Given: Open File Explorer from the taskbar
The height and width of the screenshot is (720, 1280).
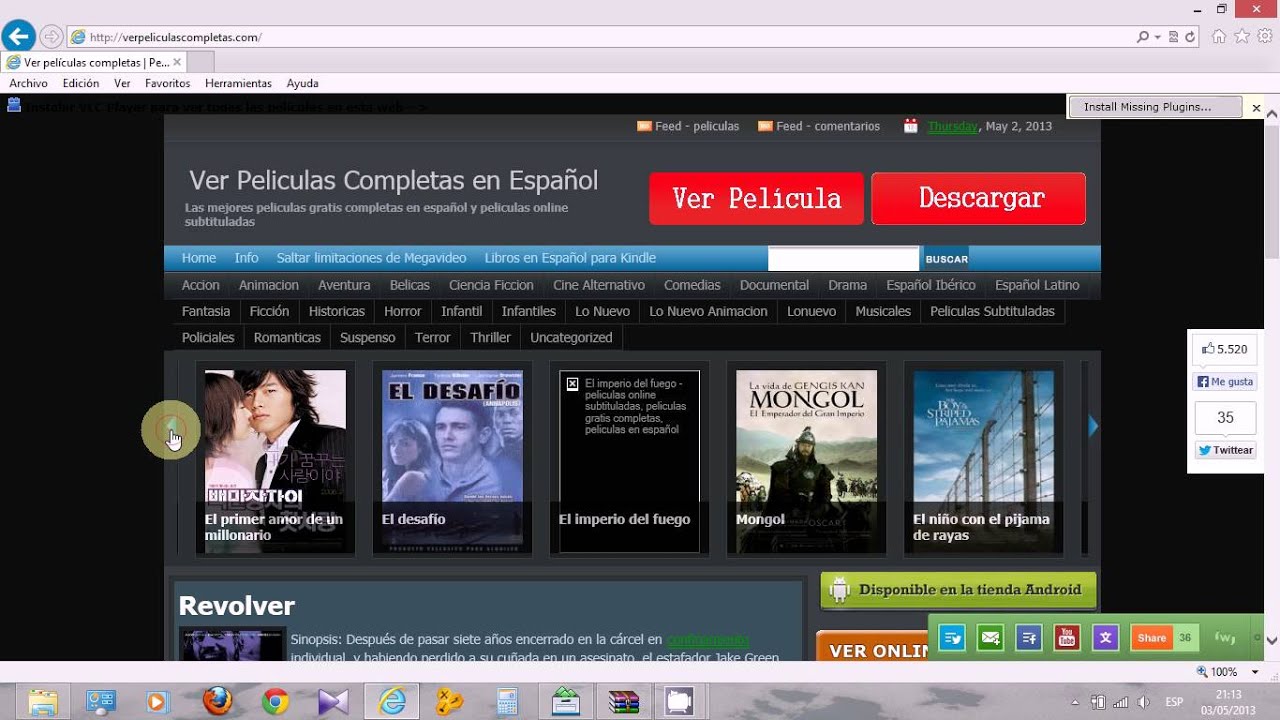Looking at the screenshot, I should [43, 702].
